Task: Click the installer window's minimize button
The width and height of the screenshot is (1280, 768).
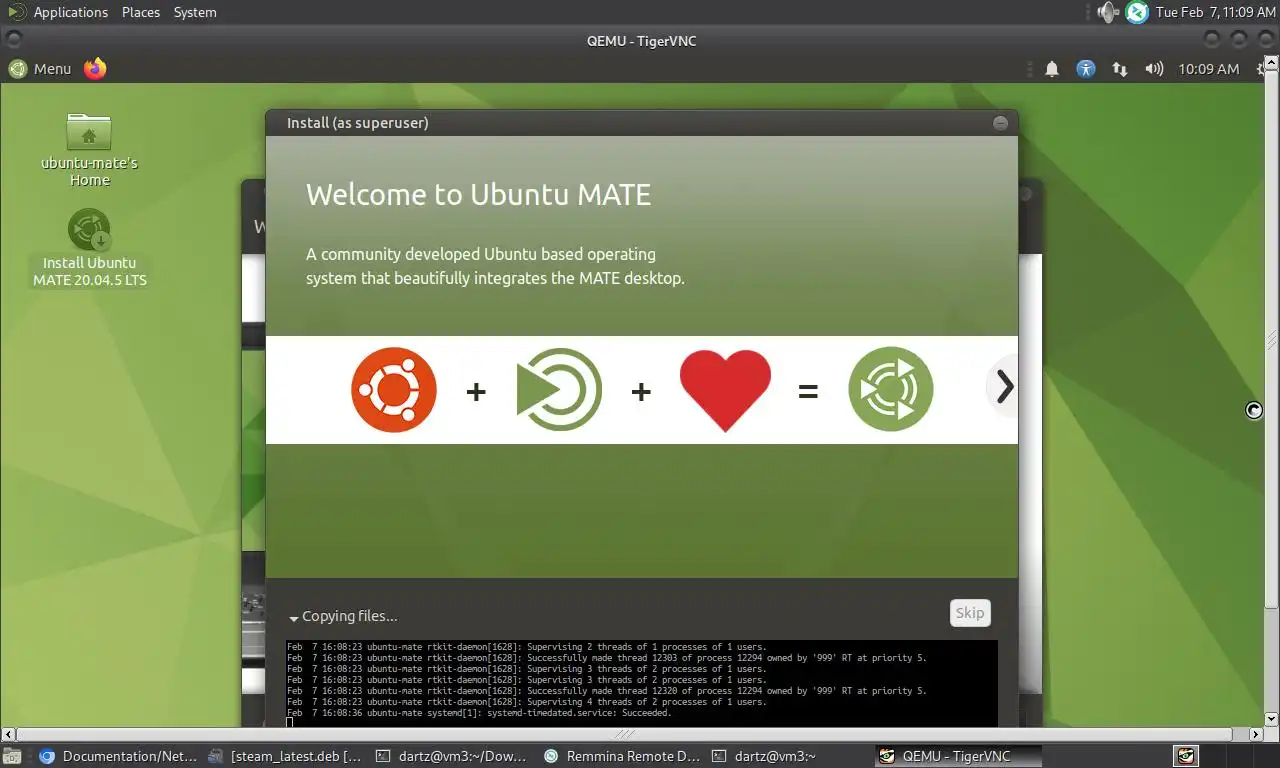Action: [1000, 123]
